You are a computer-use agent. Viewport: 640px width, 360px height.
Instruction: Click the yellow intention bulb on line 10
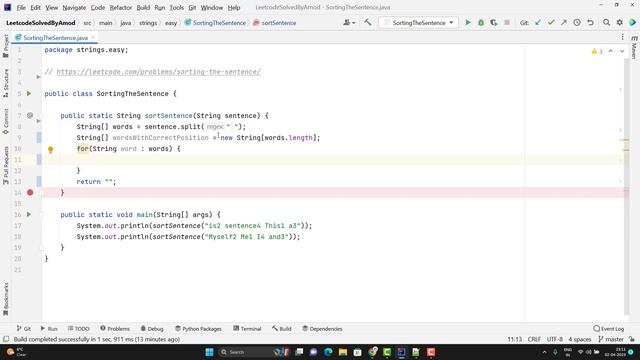point(51,150)
